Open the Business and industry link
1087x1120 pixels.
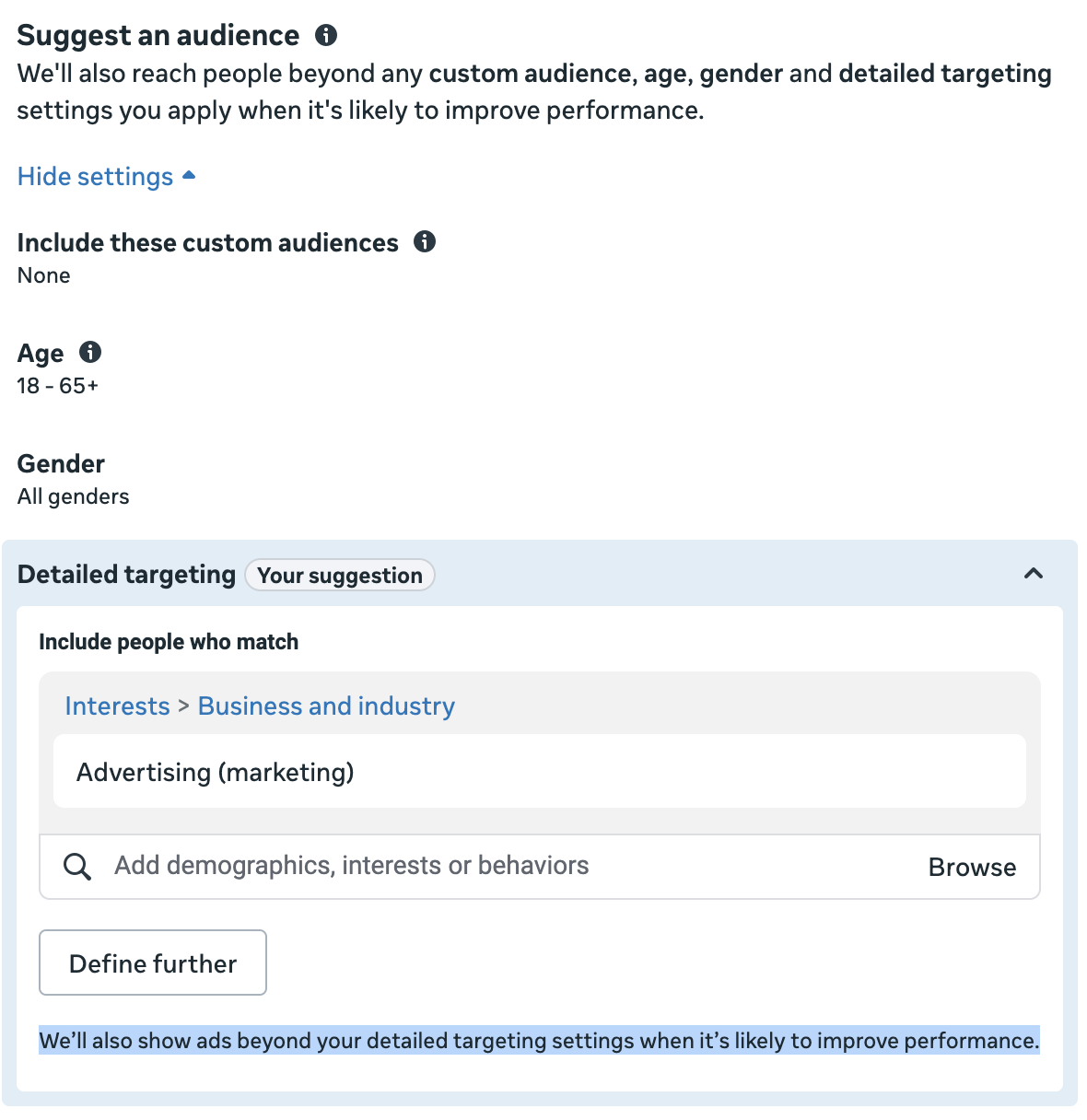click(326, 706)
